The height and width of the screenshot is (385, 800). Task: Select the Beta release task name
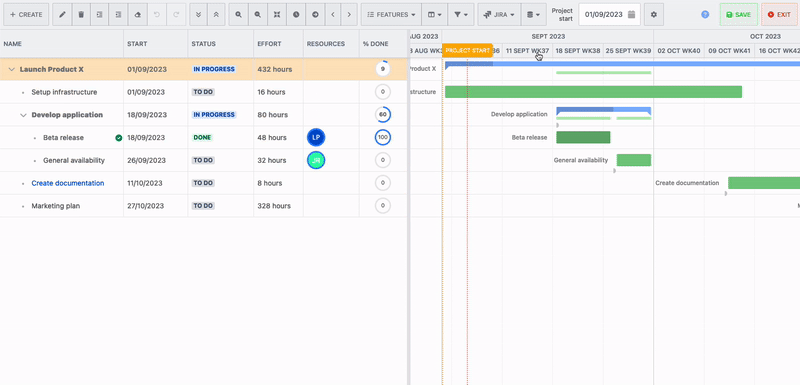tap(63, 138)
